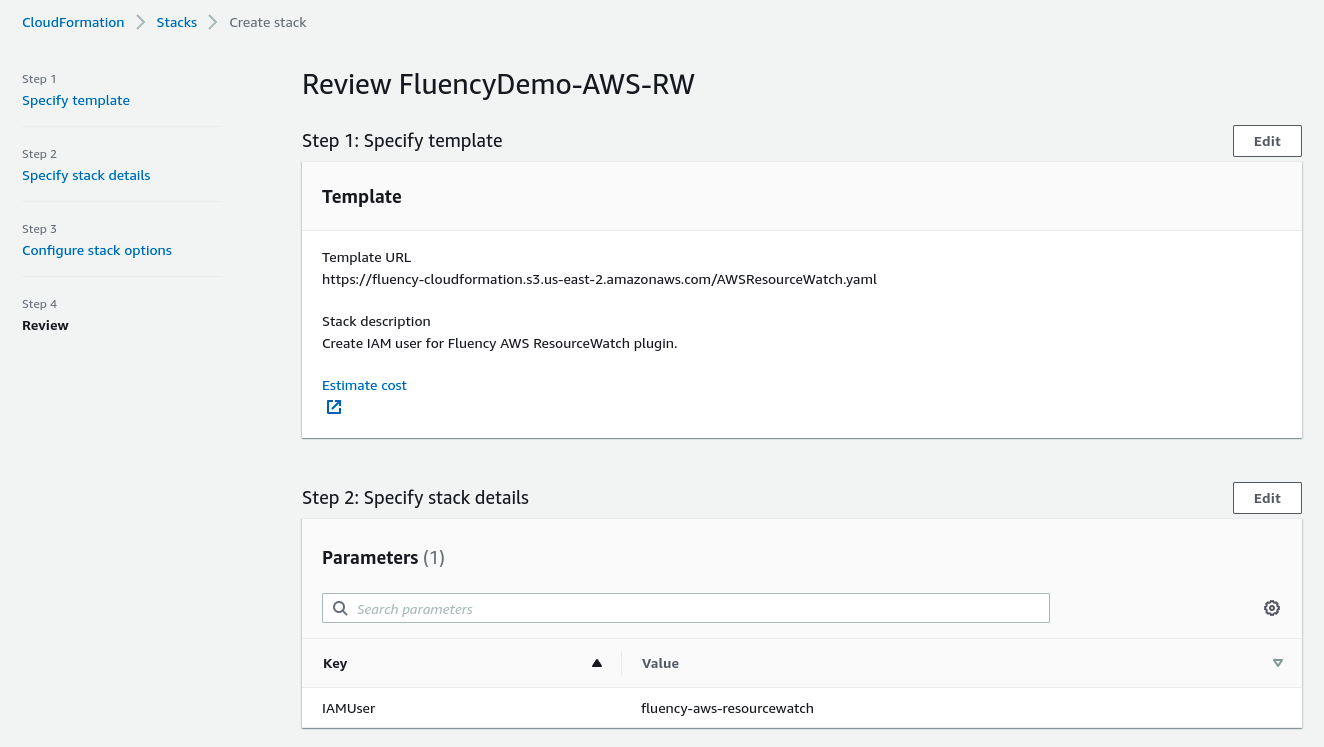Go to CloudFormation breadcrumb

pos(73,22)
